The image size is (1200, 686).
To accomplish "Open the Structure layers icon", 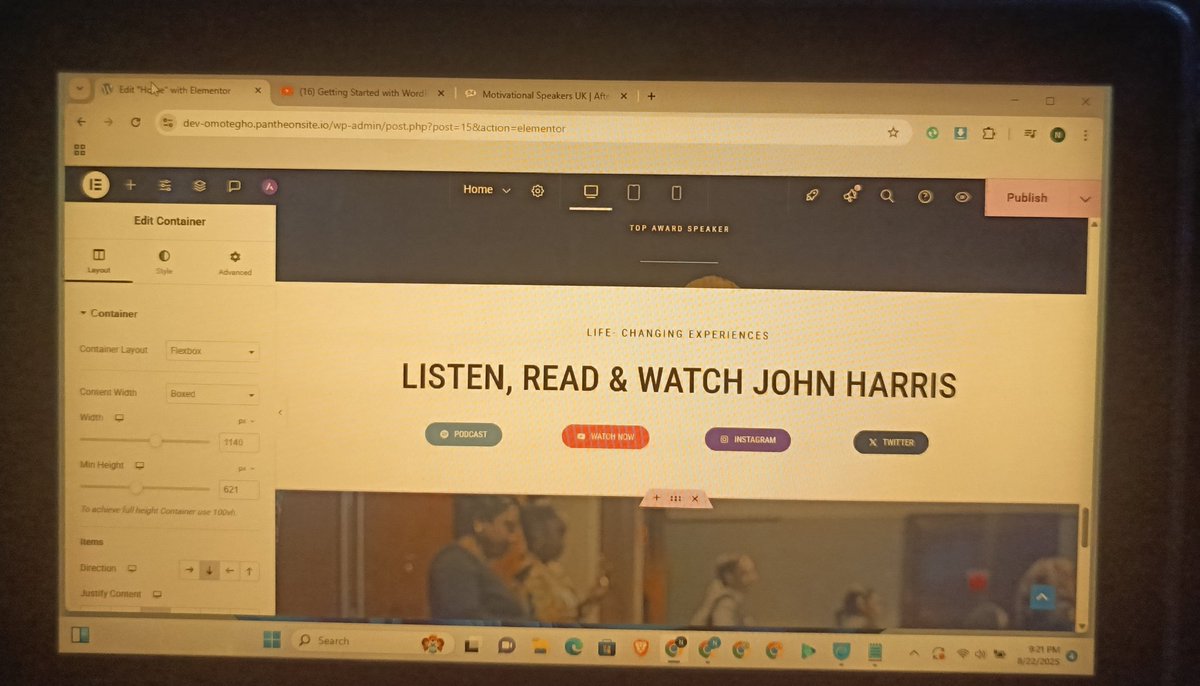I will coord(199,185).
